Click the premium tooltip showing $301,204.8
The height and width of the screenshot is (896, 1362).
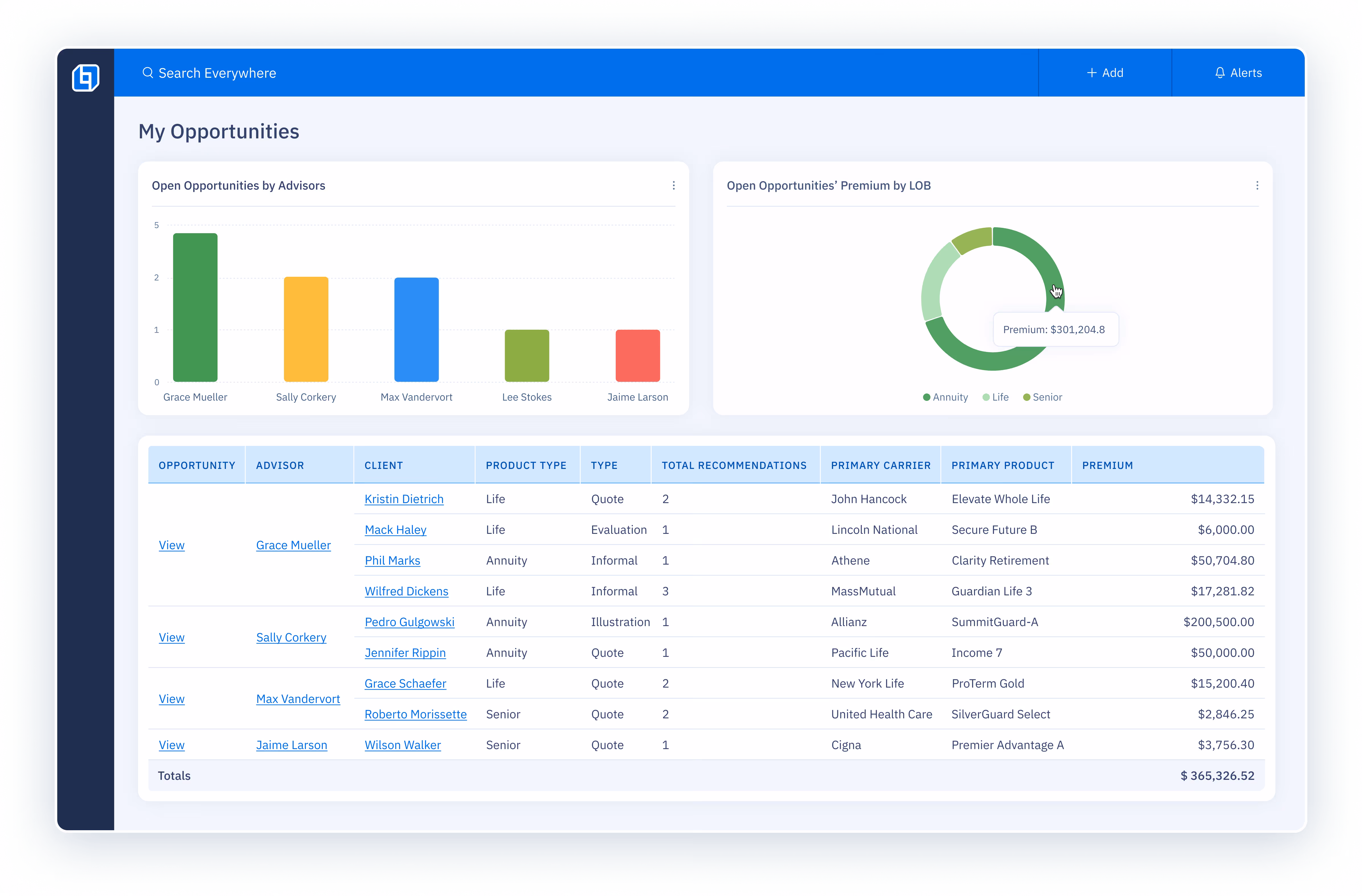[1055, 330]
